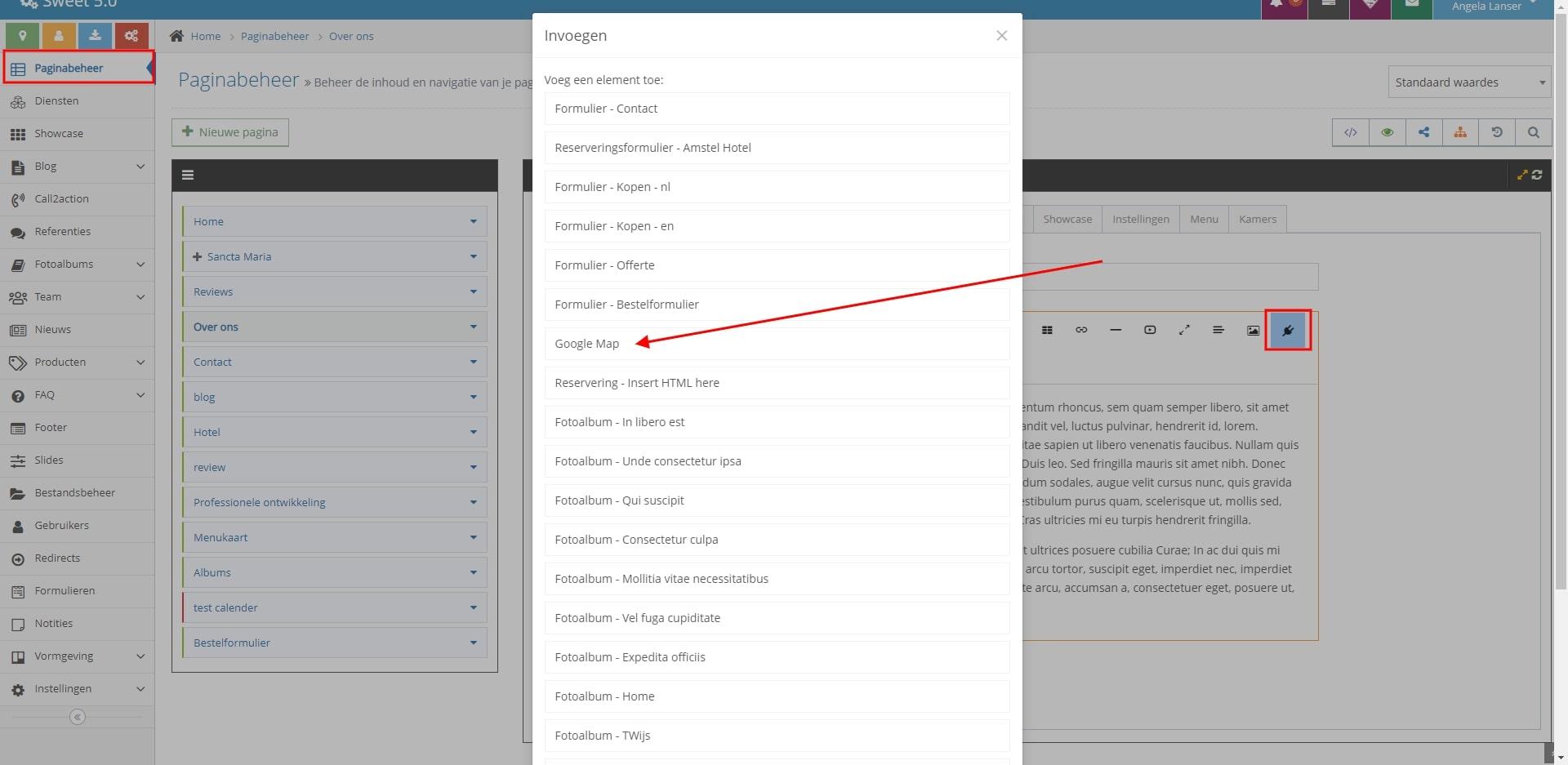Click the green eye preview icon
The height and width of the screenshot is (765, 1568).
pyautogui.click(x=1387, y=132)
